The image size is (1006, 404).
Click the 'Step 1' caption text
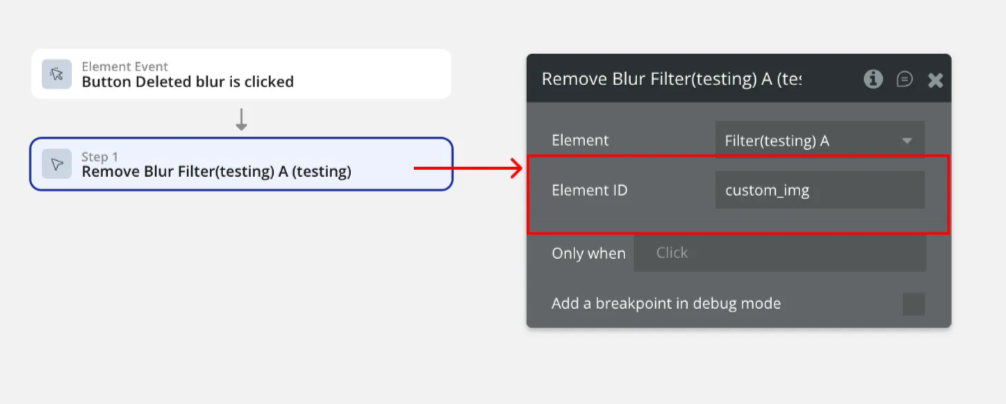[100, 156]
